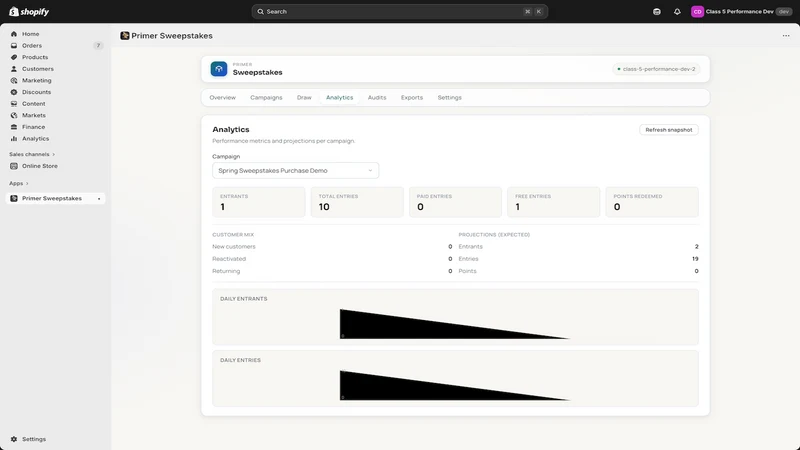Open the Class 5 Performance Dev store menu
The height and width of the screenshot is (450, 800).
741,11
